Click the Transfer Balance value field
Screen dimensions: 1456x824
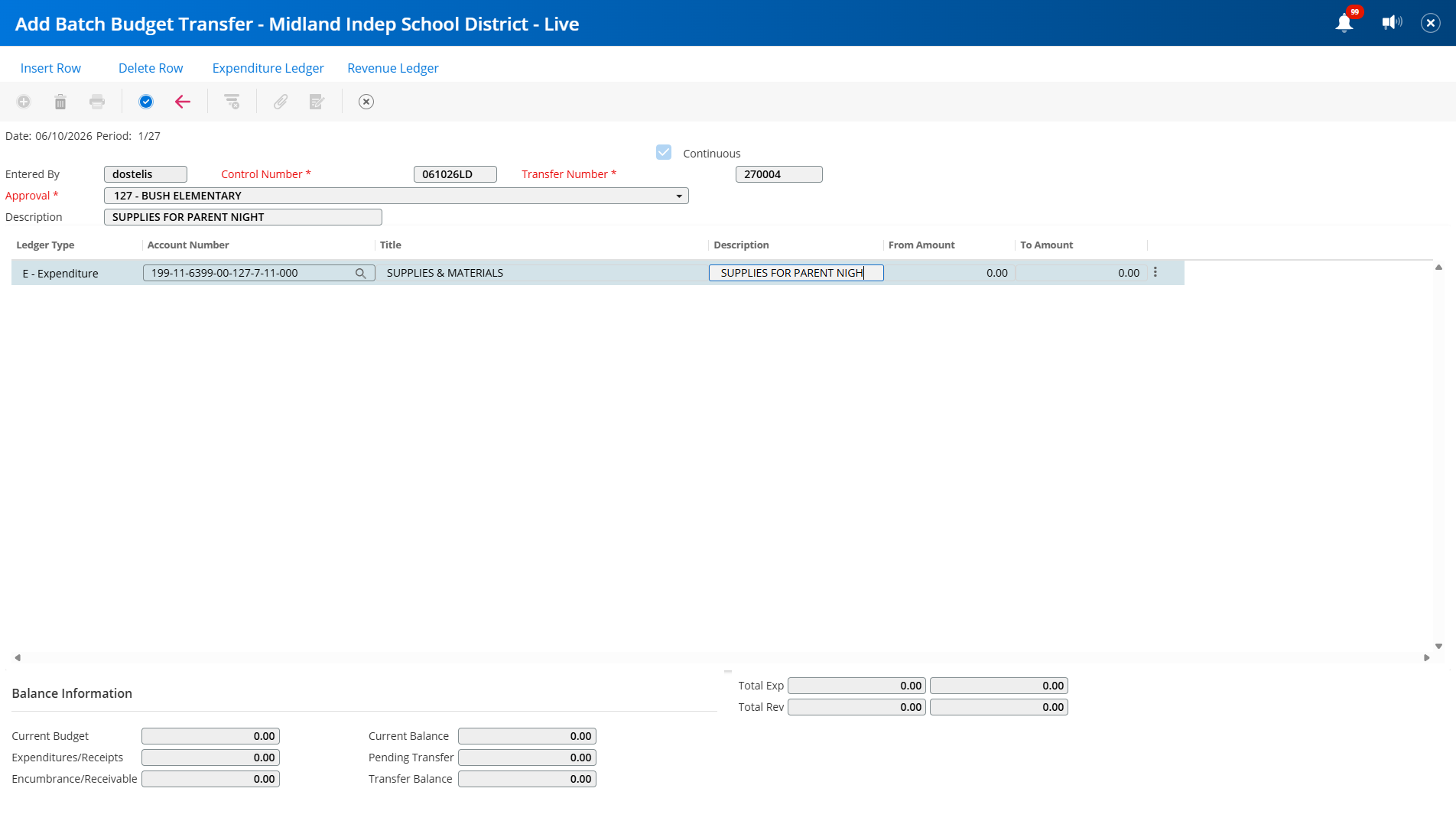[527, 779]
